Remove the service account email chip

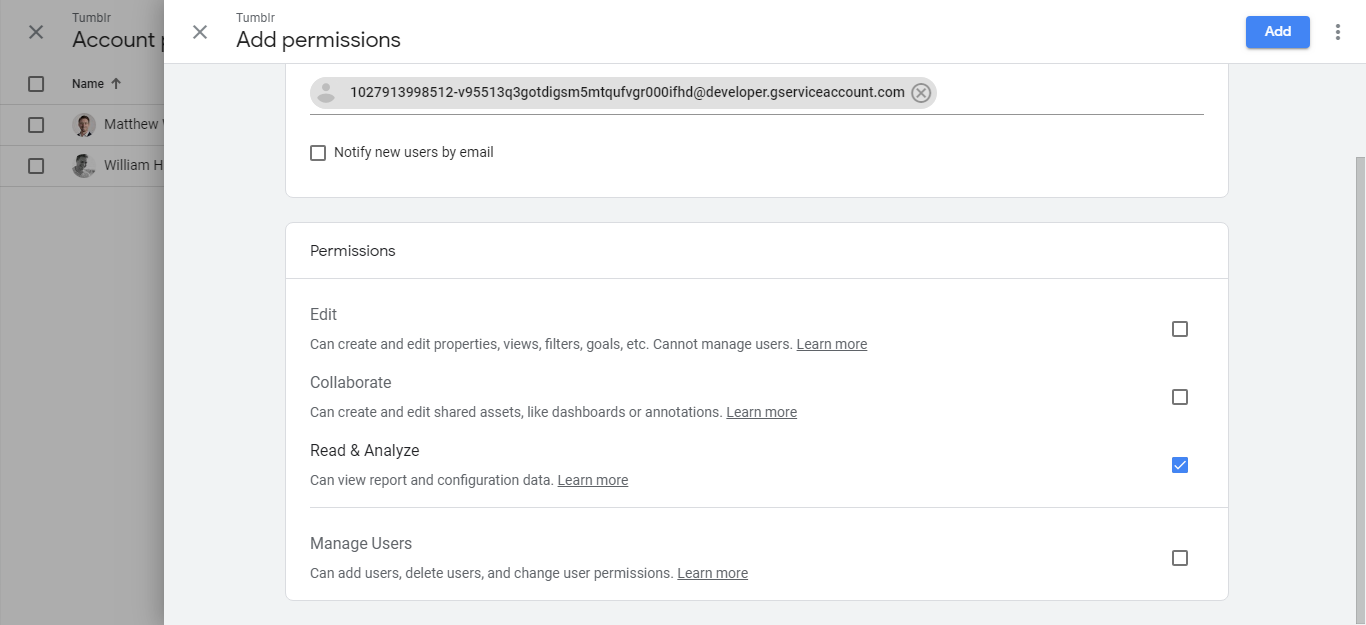tap(921, 93)
